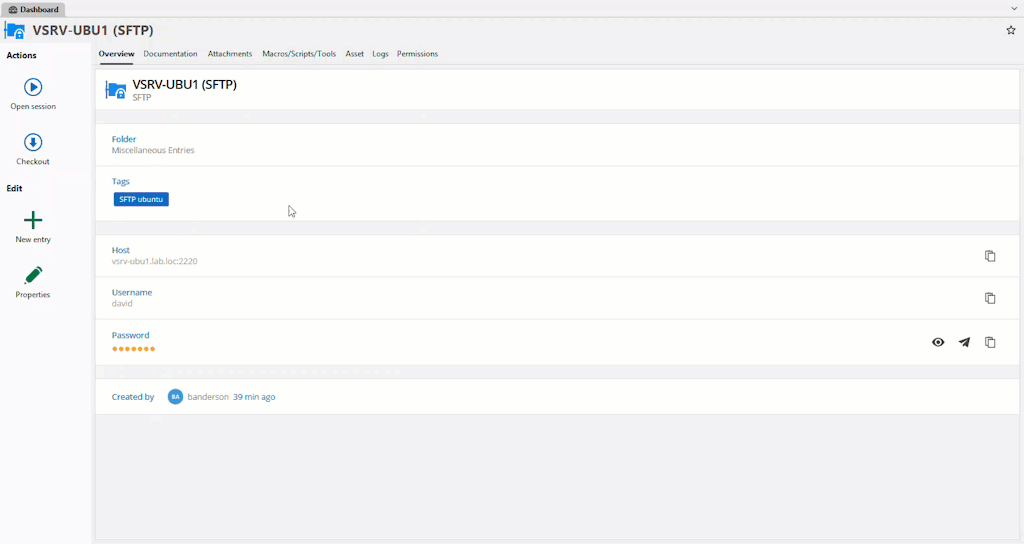Click the banderson creator name
The height and width of the screenshot is (544, 1024).
point(208,397)
